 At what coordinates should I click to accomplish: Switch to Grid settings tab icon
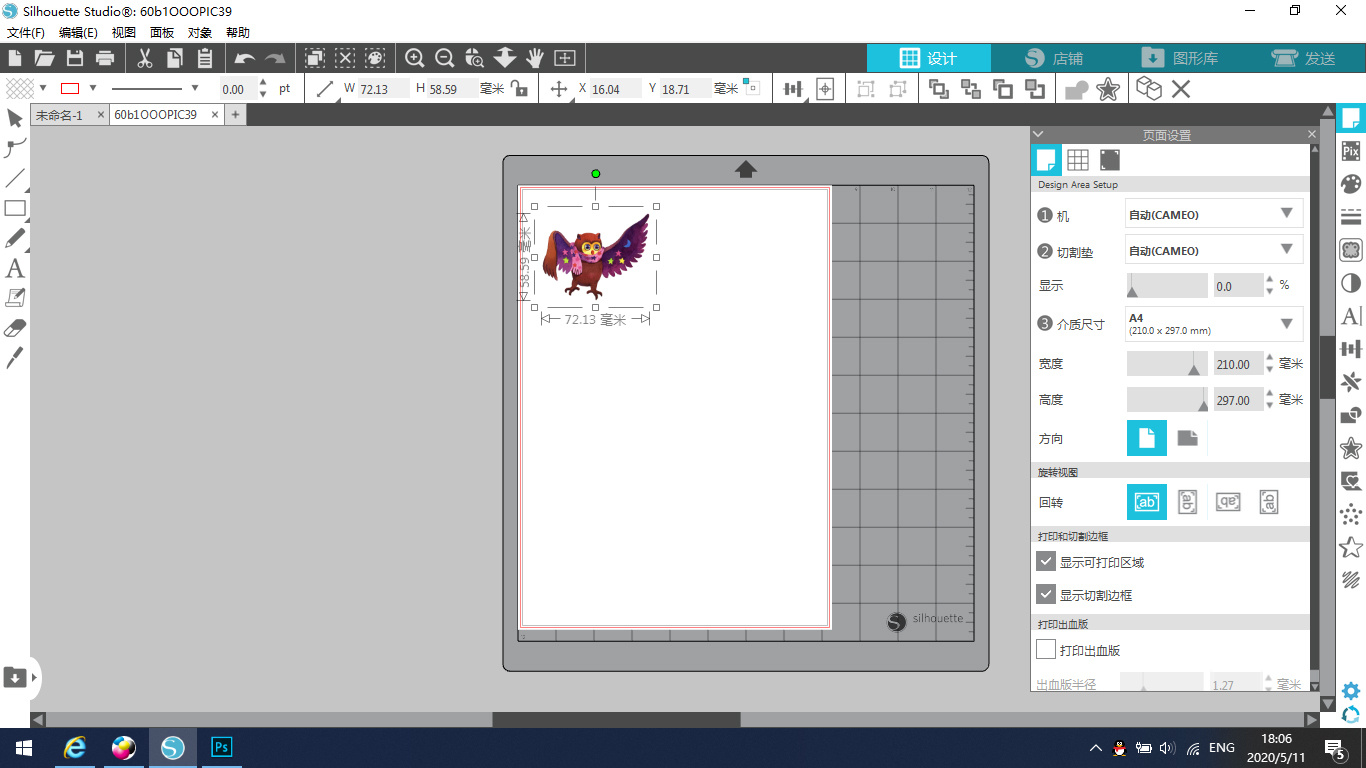[x=1078, y=160]
